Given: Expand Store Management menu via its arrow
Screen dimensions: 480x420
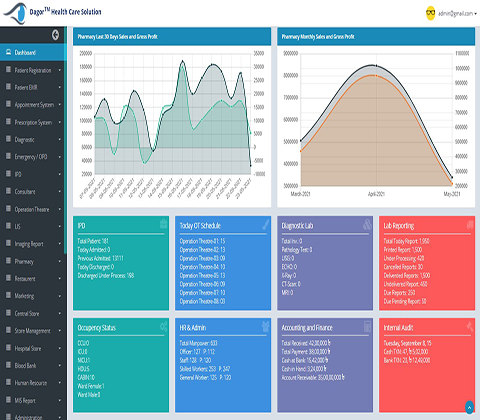Looking at the screenshot, I should coord(60,331).
